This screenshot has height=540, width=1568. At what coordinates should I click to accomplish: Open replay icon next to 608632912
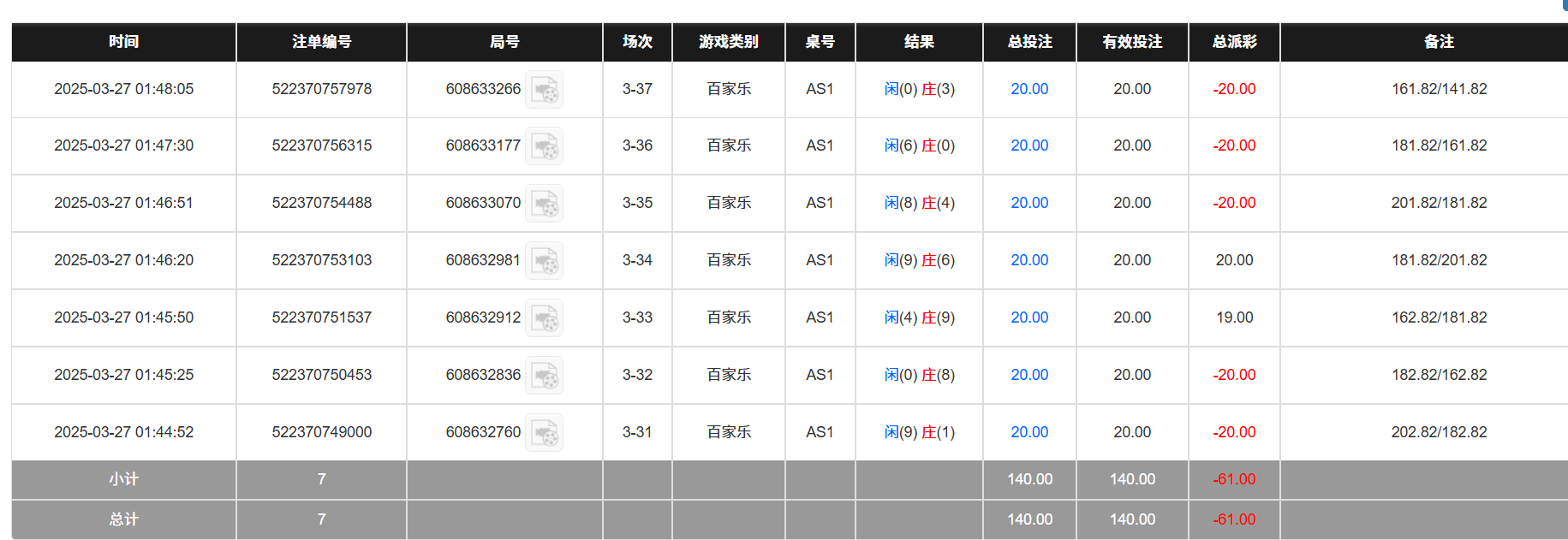544,318
